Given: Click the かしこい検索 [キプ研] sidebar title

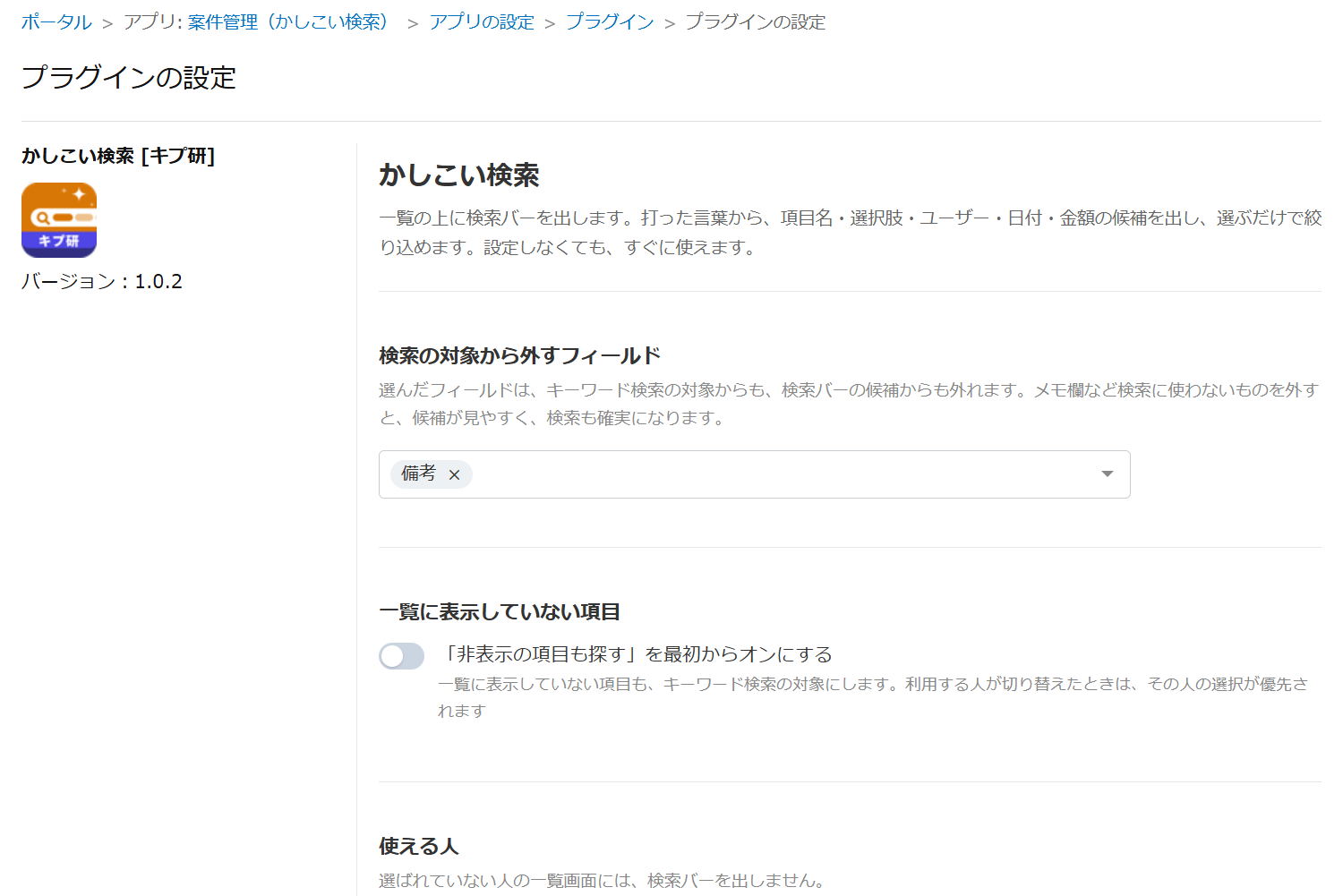Looking at the screenshot, I should click(x=118, y=156).
